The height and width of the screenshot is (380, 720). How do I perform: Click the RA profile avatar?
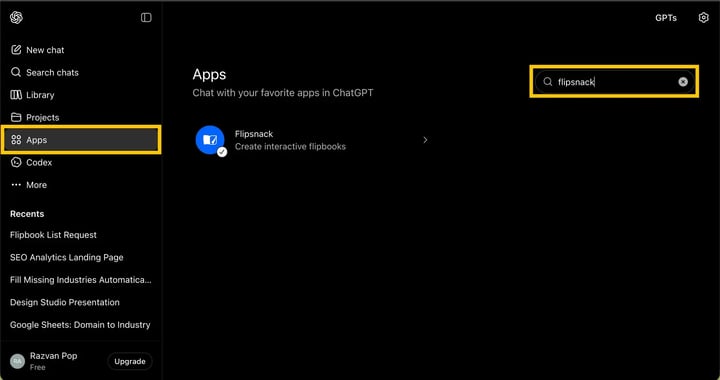click(17, 361)
